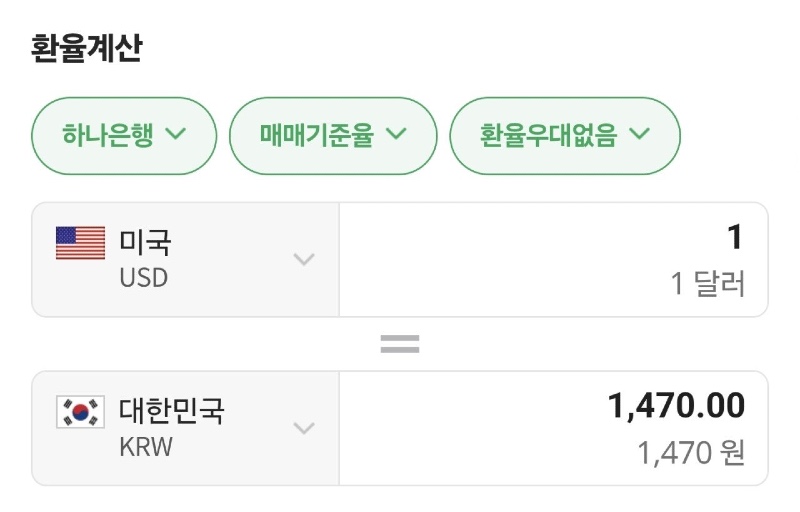Click the KRW currency code text
Screen dimensions: 800x512
point(146,447)
